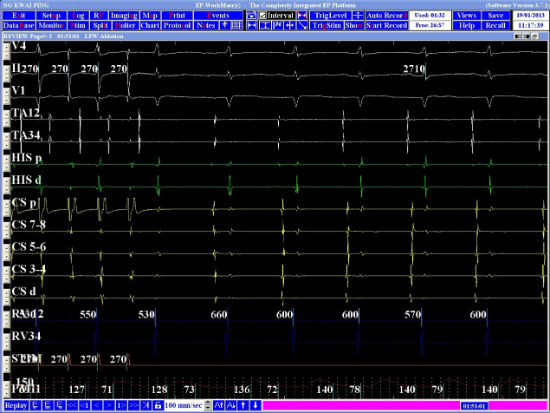This screenshot has width=550, height=413.
Task: Open the Holter view
Action: (125, 26)
